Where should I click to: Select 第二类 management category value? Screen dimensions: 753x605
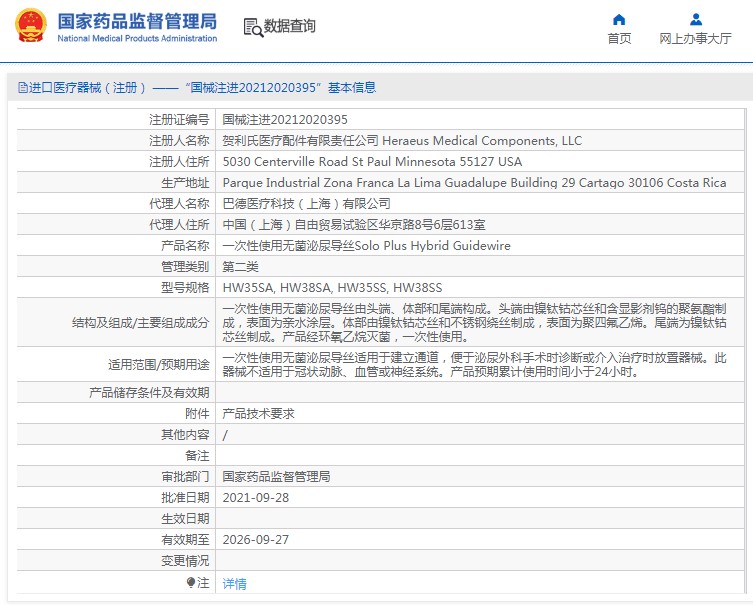(x=241, y=266)
